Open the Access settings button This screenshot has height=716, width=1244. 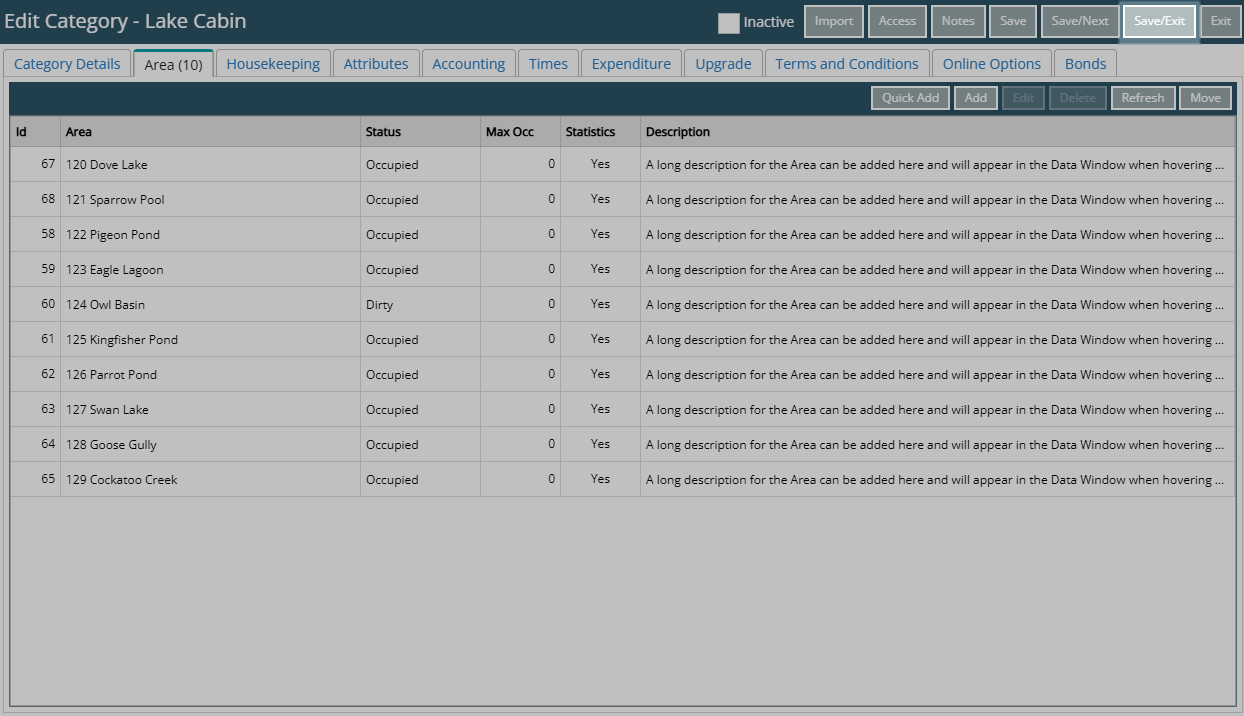click(x=897, y=21)
